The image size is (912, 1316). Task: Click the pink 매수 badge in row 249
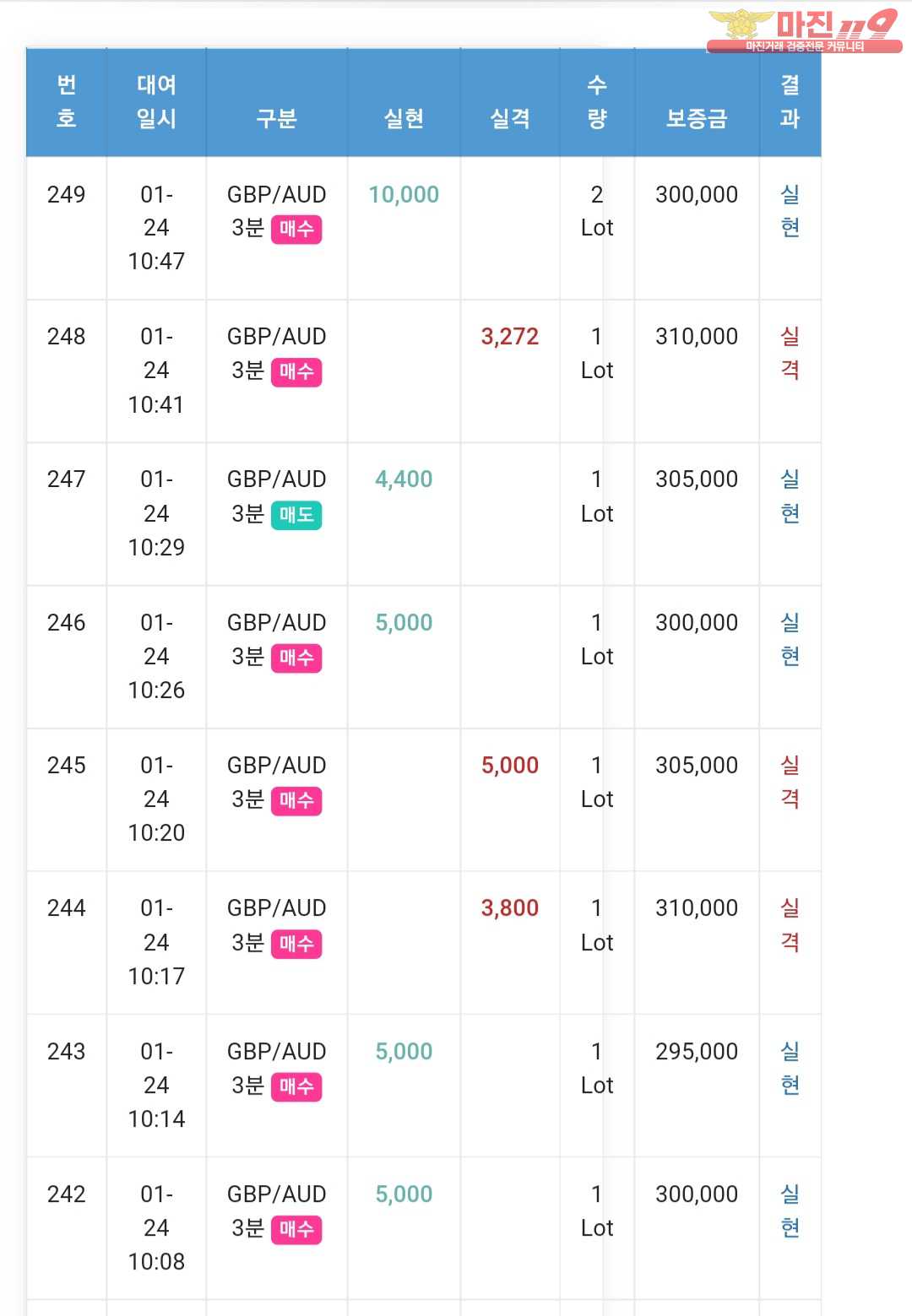tap(296, 229)
